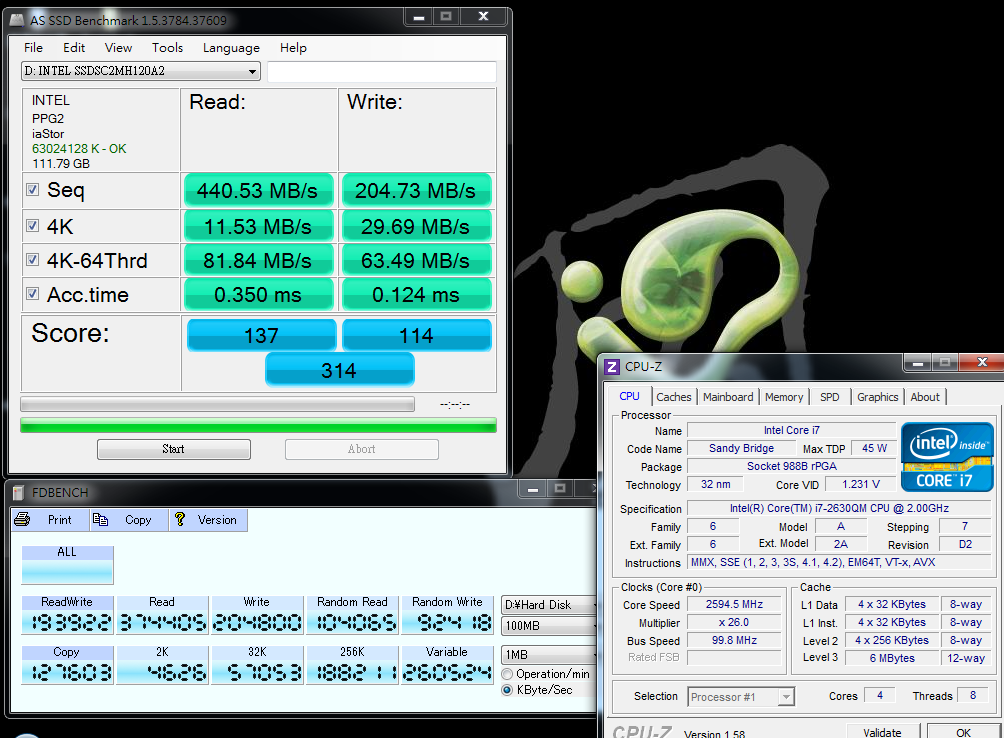
Task: Click the 2K test button in FDBENCH
Action: tap(162, 665)
